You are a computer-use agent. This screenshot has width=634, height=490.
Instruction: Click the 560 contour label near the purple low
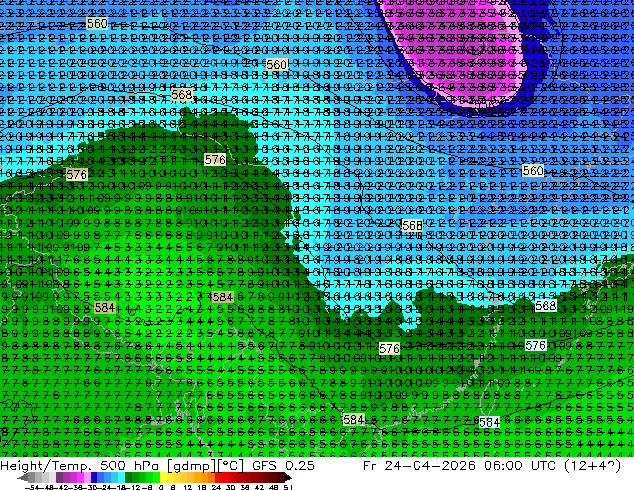click(277, 64)
